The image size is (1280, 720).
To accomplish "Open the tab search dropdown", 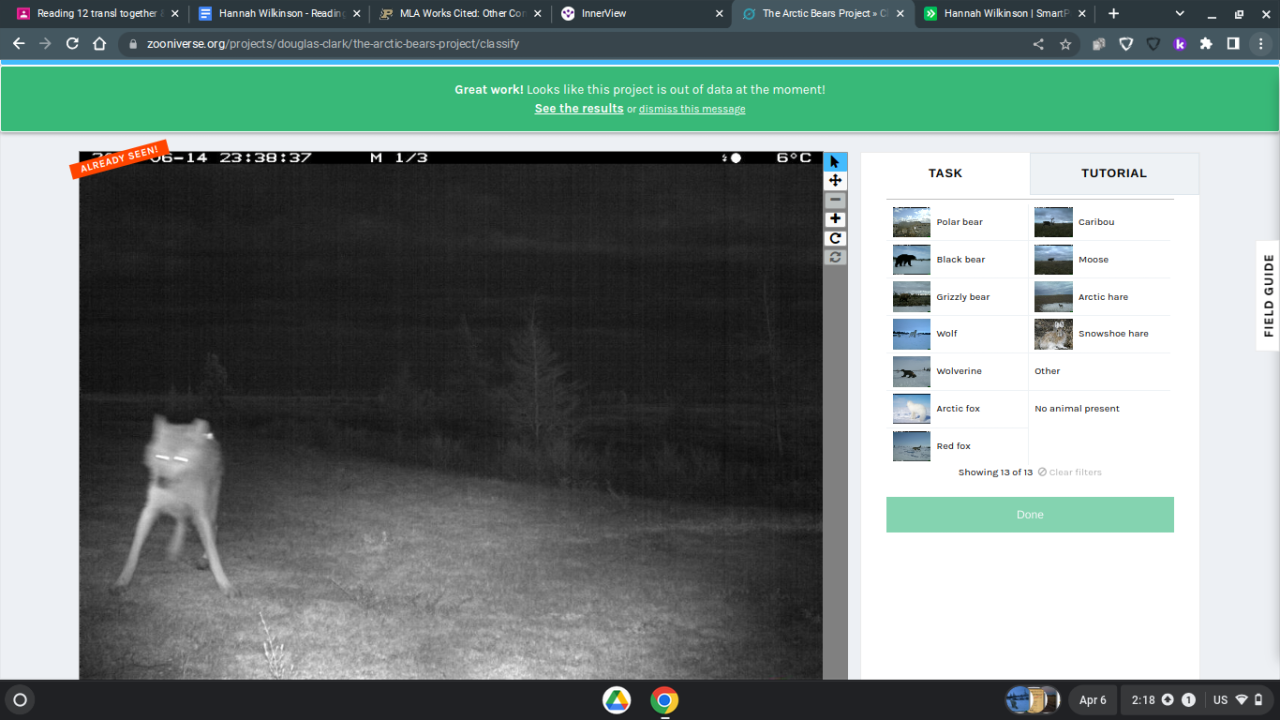I will pos(1180,14).
